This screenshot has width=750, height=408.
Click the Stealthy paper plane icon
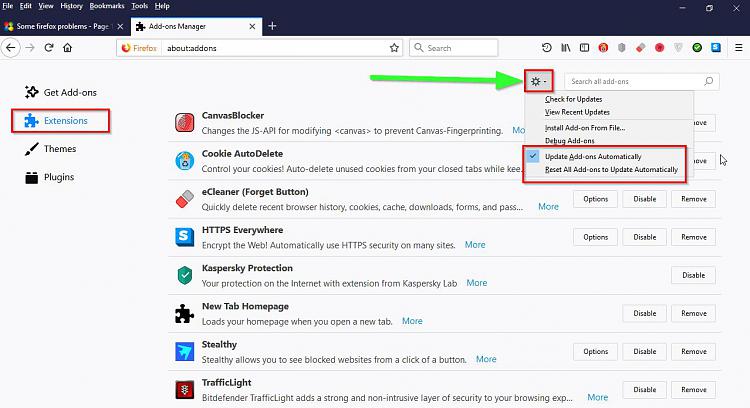[x=185, y=352]
